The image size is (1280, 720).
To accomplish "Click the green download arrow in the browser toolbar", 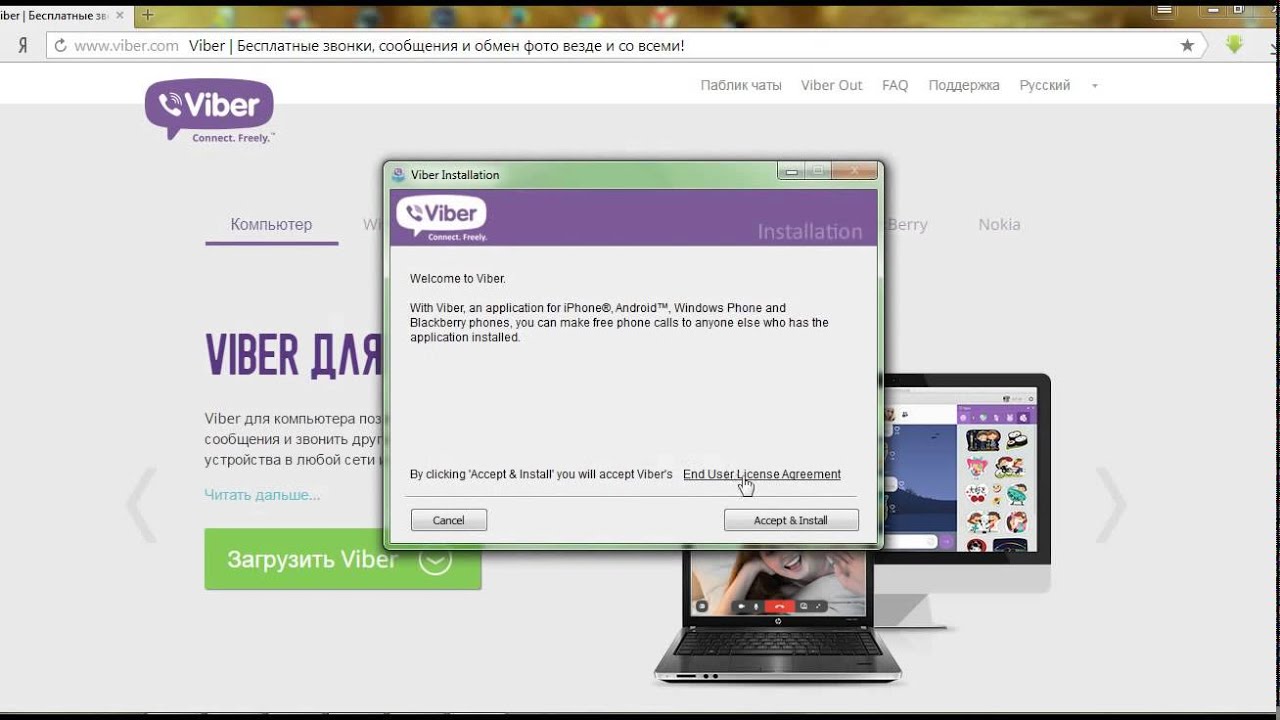I will pos(1234,45).
